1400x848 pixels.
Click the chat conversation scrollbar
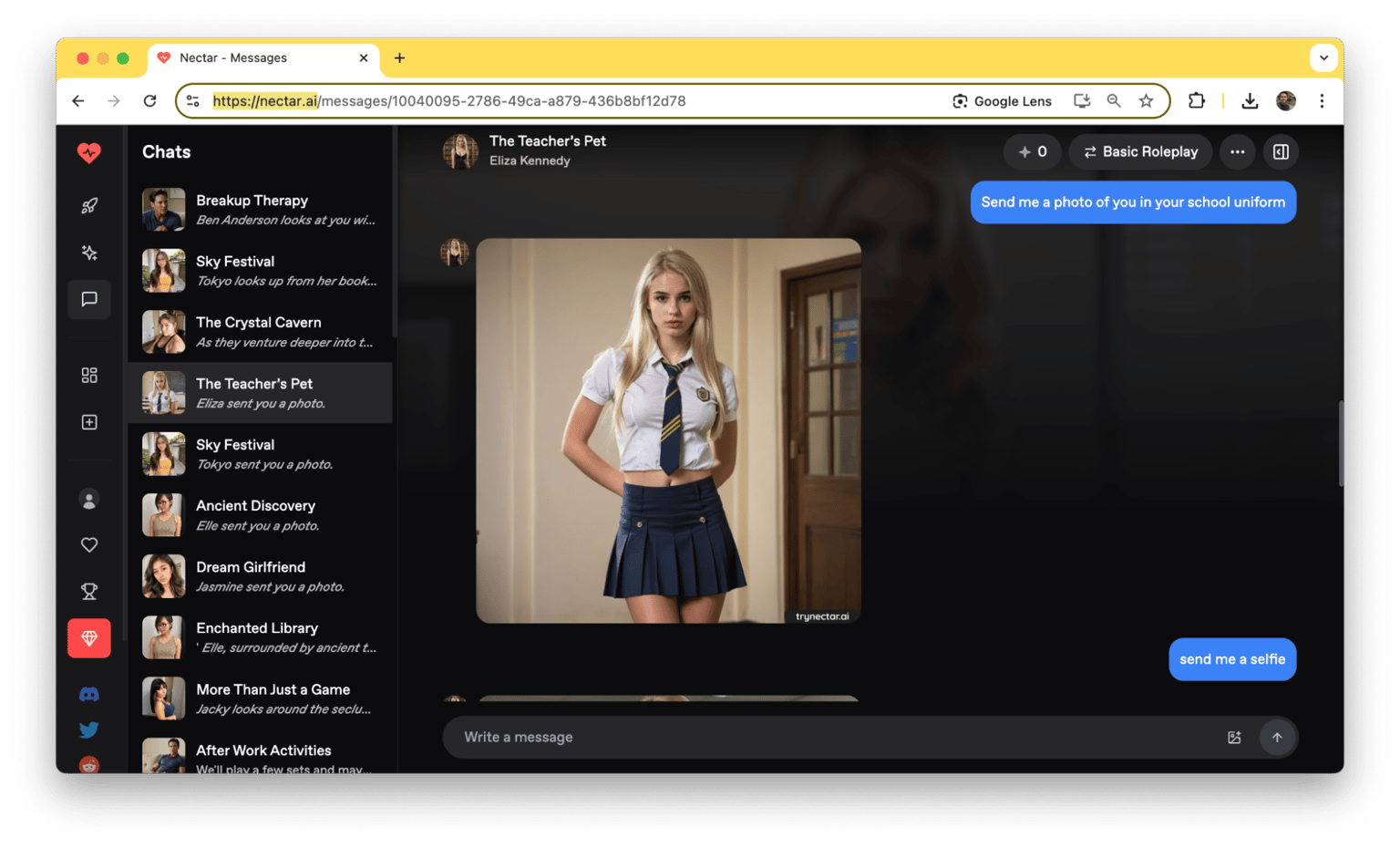pos(1341,443)
